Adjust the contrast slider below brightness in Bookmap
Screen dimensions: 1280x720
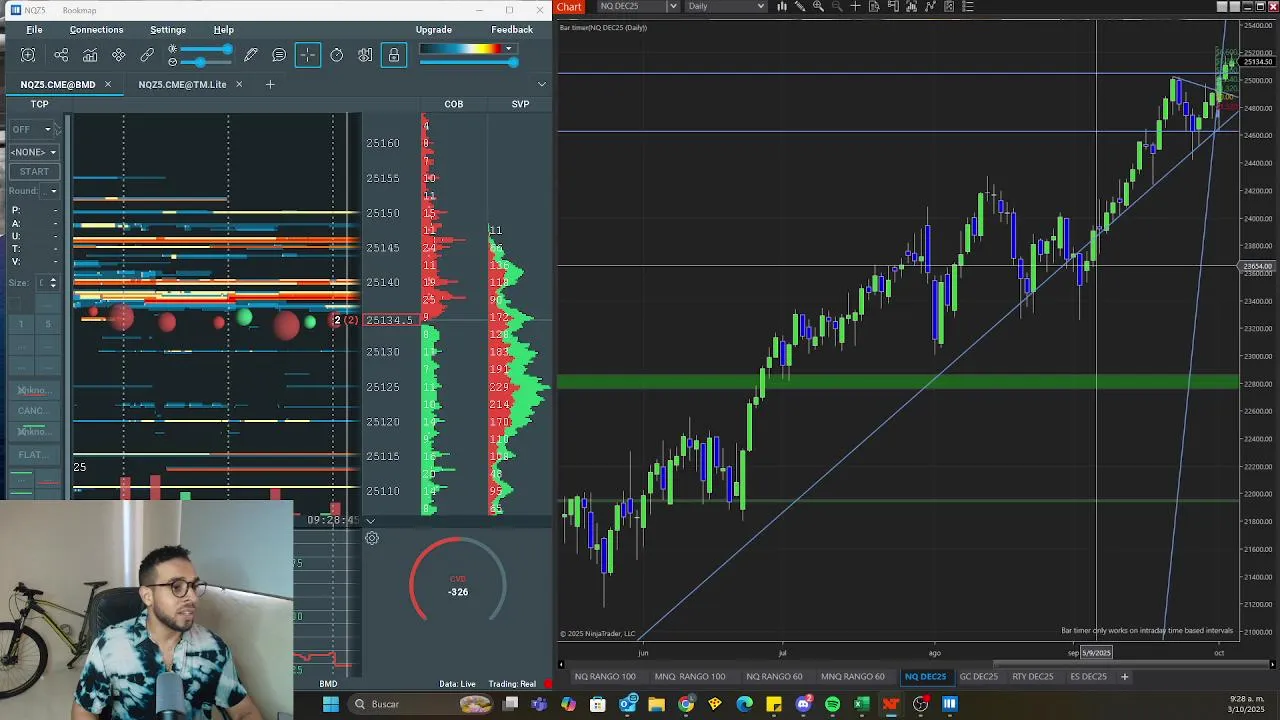click(x=205, y=62)
